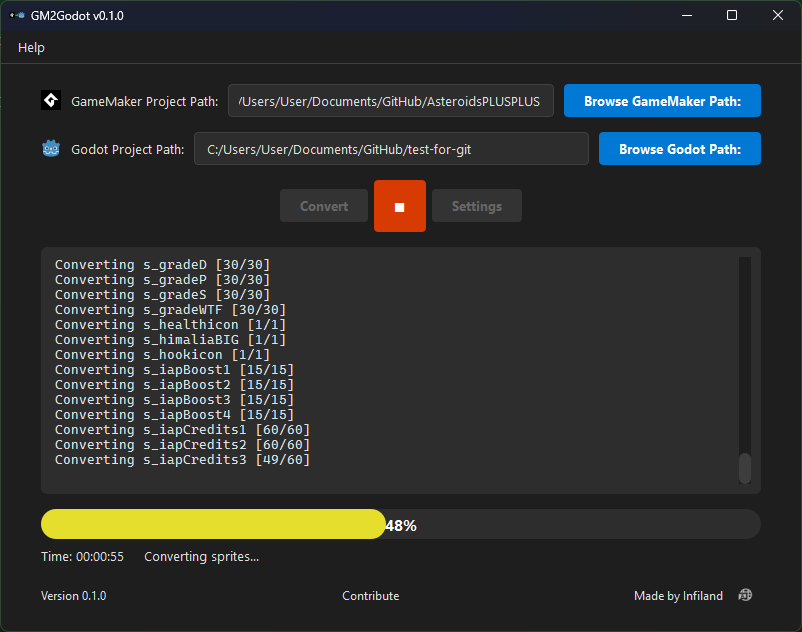The height and width of the screenshot is (632, 802).
Task: Select log line s_gradeD [30/30]
Action: coord(163,265)
